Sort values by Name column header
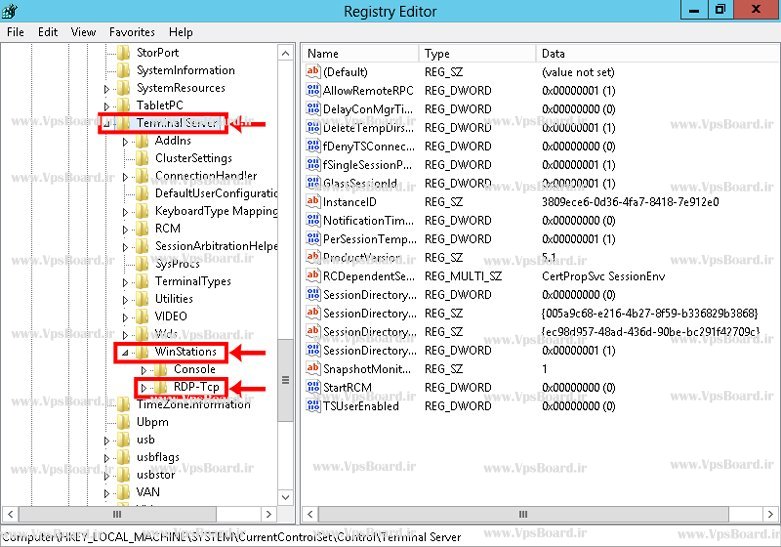 click(360, 53)
